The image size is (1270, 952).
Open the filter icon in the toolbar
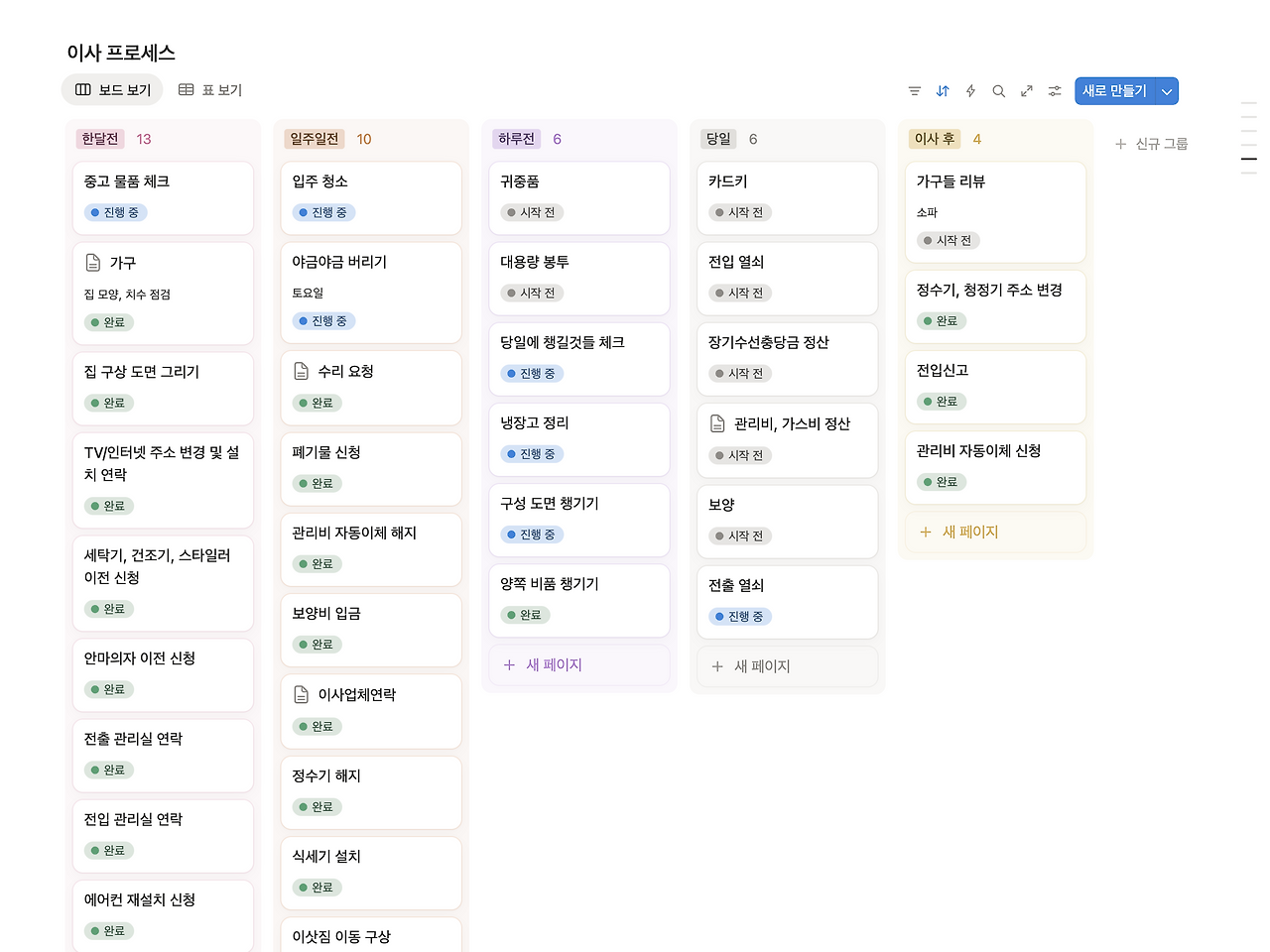[x=914, y=90]
